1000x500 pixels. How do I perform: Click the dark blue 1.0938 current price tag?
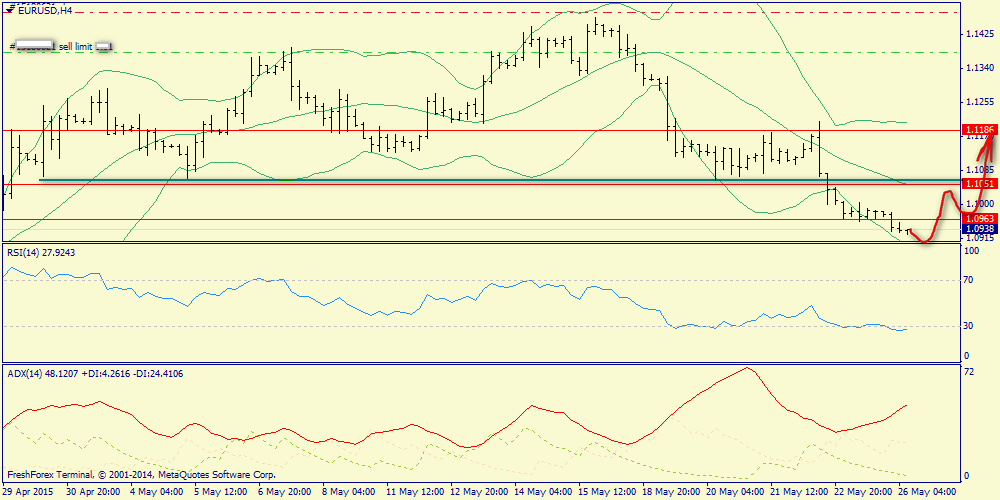[x=979, y=229]
